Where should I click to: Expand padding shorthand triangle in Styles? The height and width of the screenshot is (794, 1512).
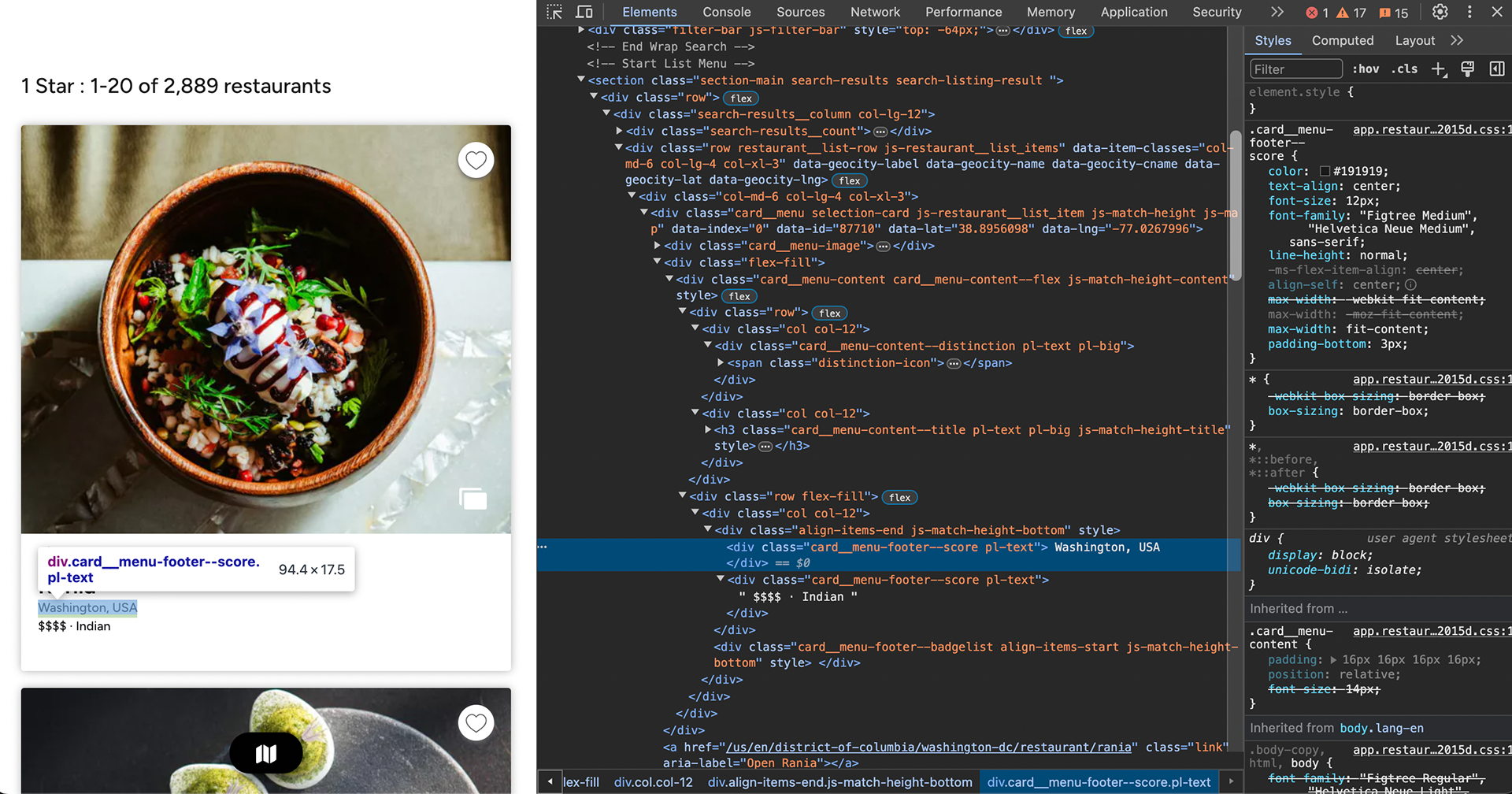pyautogui.click(x=1332, y=660)
